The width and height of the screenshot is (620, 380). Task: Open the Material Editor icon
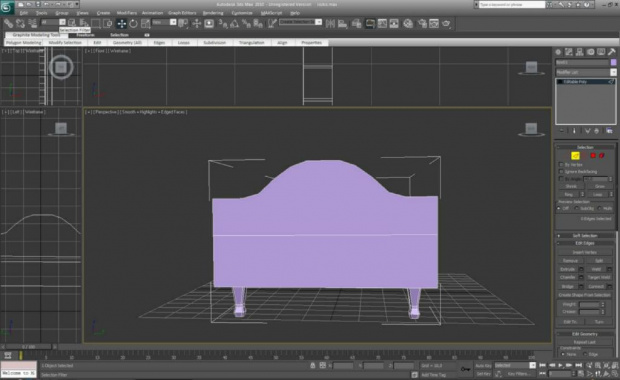(x=408, y=23)
